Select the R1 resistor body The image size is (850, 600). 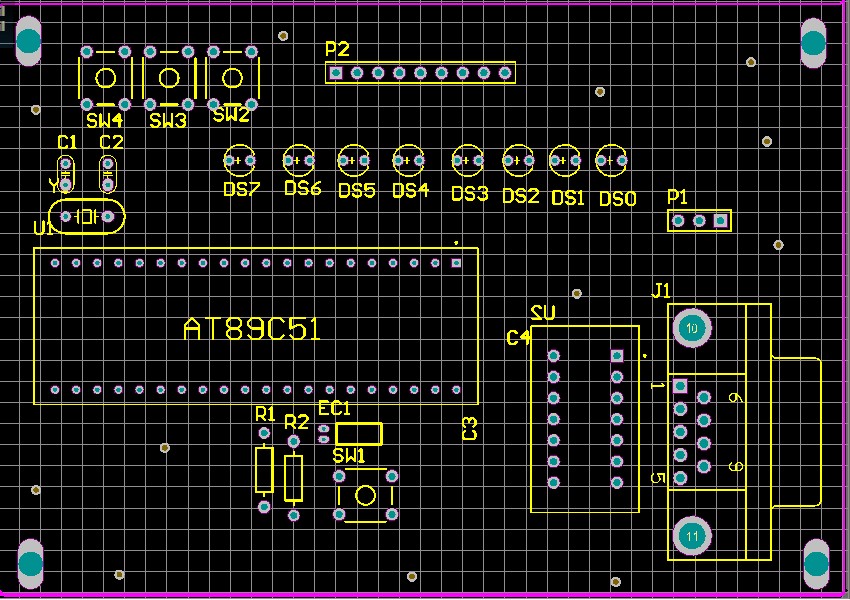click(264, 470)
